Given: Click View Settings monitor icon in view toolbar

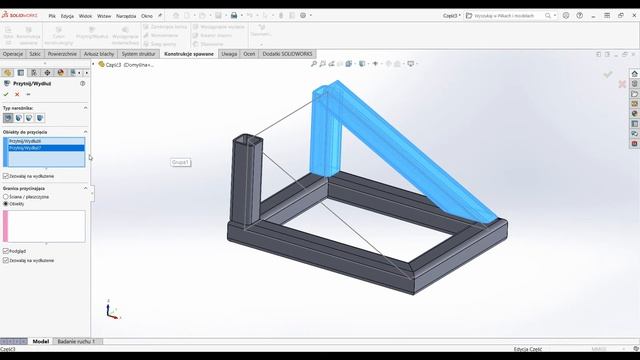Looking at the screenshot, I should [x=411, y=64].
